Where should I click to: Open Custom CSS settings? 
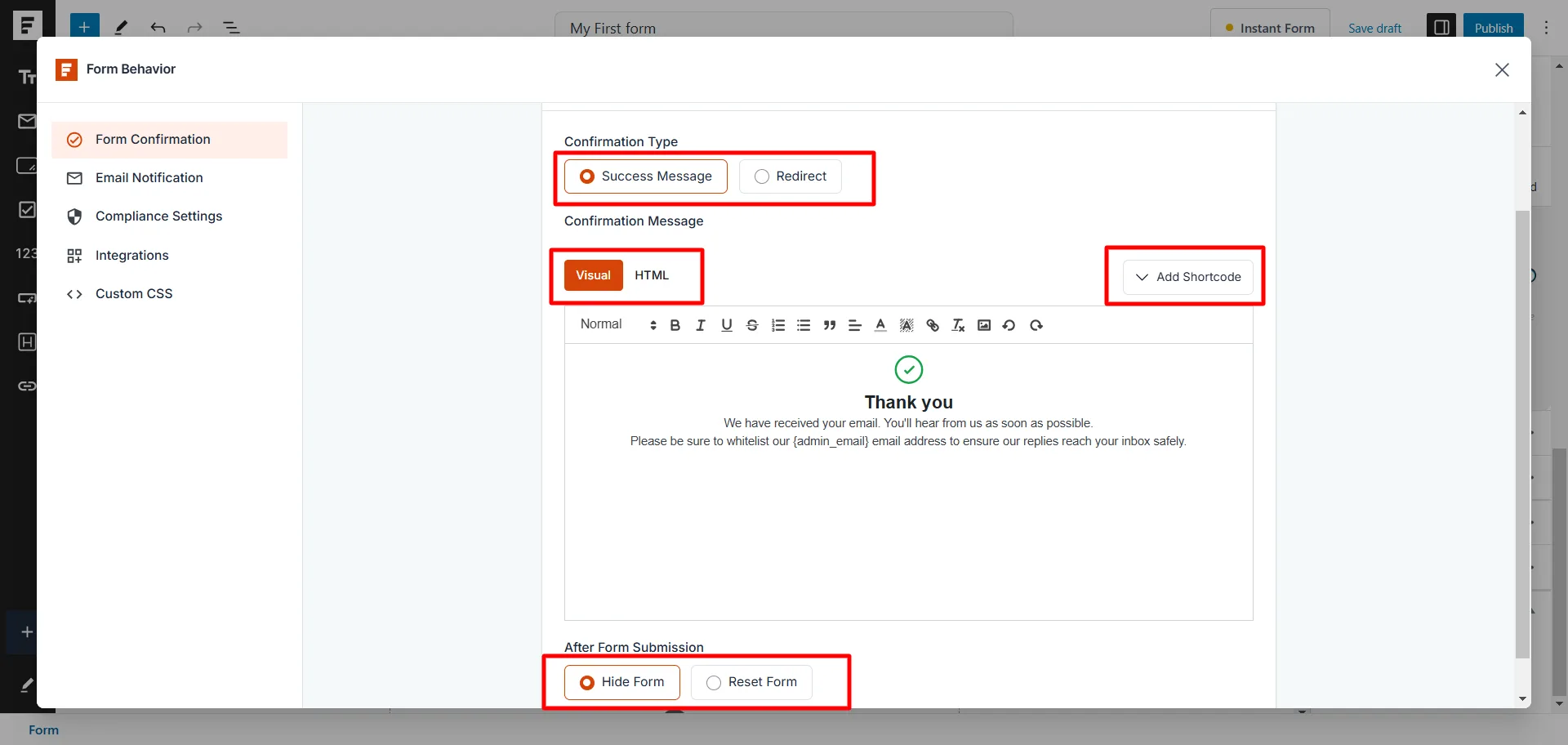134,293
